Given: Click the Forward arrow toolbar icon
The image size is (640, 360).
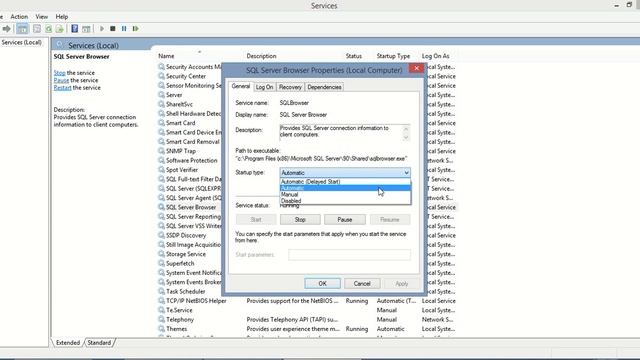Looking at the screenshot, I should pos(7,29).
